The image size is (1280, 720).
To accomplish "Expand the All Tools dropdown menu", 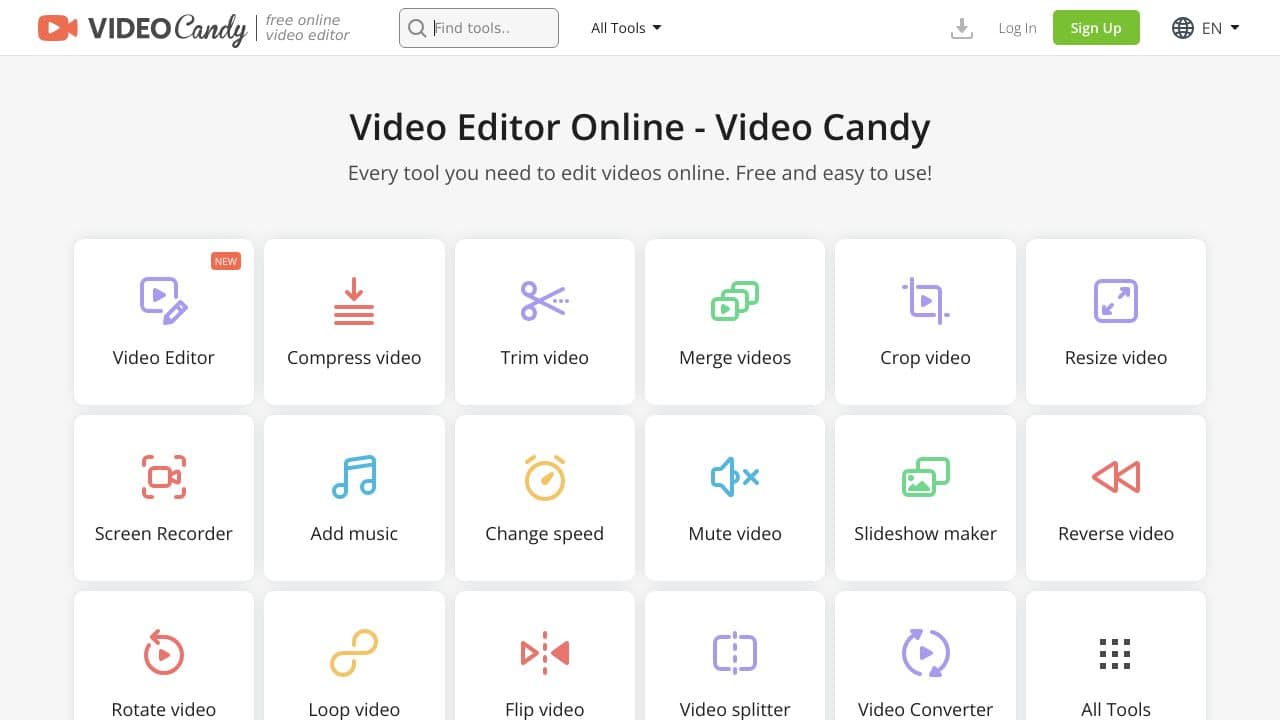I will tap(626, 28).
